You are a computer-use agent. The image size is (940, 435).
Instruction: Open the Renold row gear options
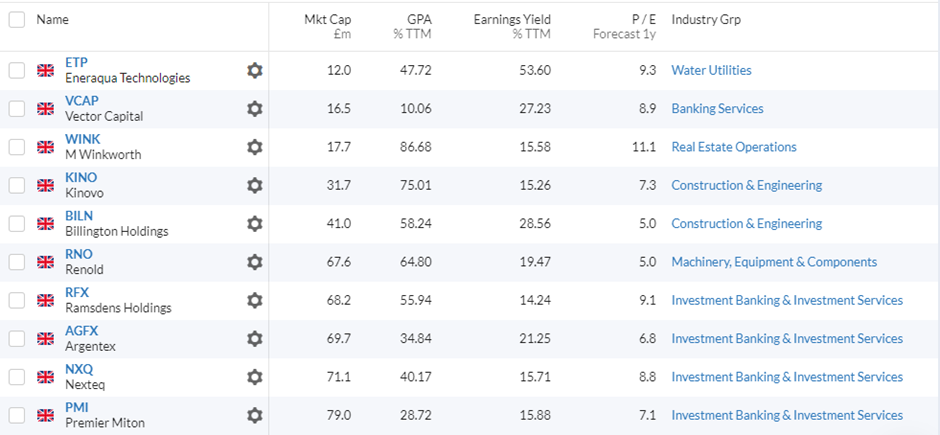pos(255,262)
